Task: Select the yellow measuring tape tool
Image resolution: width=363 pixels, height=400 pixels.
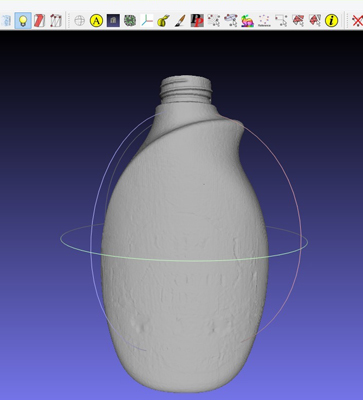Action: point(163,21)
